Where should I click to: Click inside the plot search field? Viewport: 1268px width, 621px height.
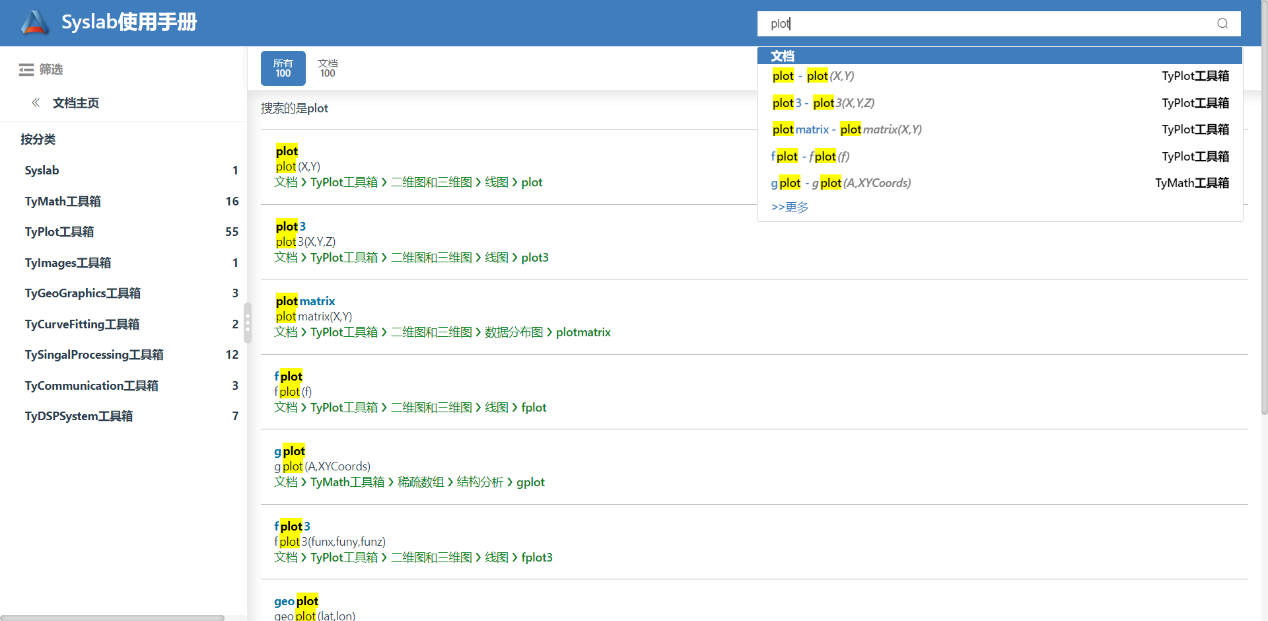[x=980, y=24]
